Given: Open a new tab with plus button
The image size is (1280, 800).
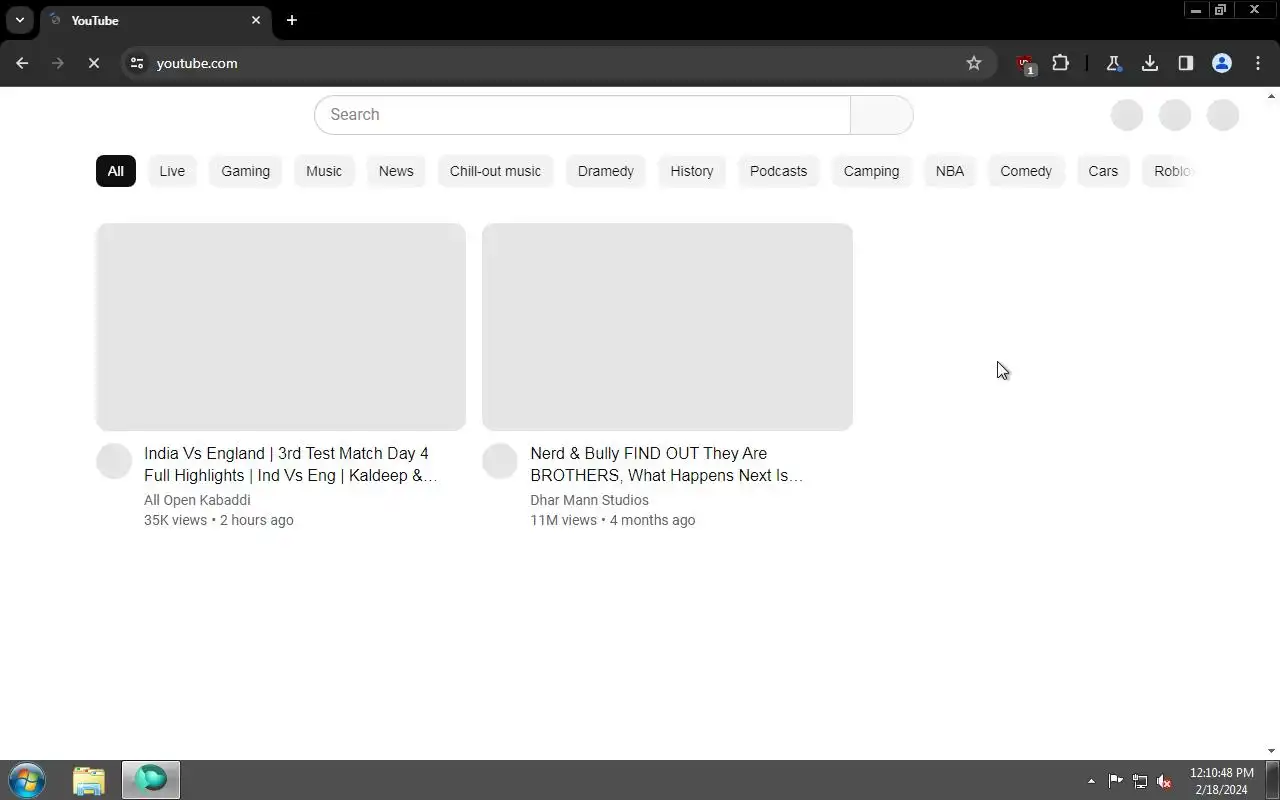Looking at the screenshot, I should coord(292,20).
